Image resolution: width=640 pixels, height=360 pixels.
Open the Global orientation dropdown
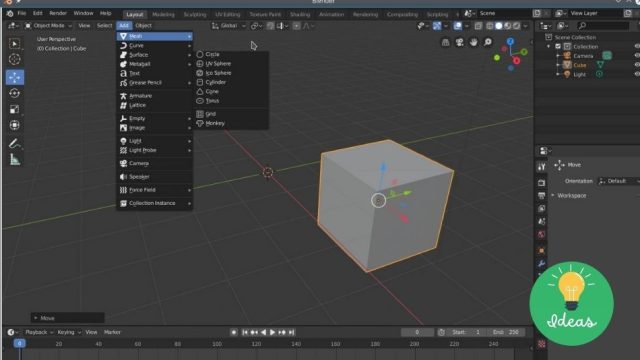pyautogui.click(x=229, y=26)
